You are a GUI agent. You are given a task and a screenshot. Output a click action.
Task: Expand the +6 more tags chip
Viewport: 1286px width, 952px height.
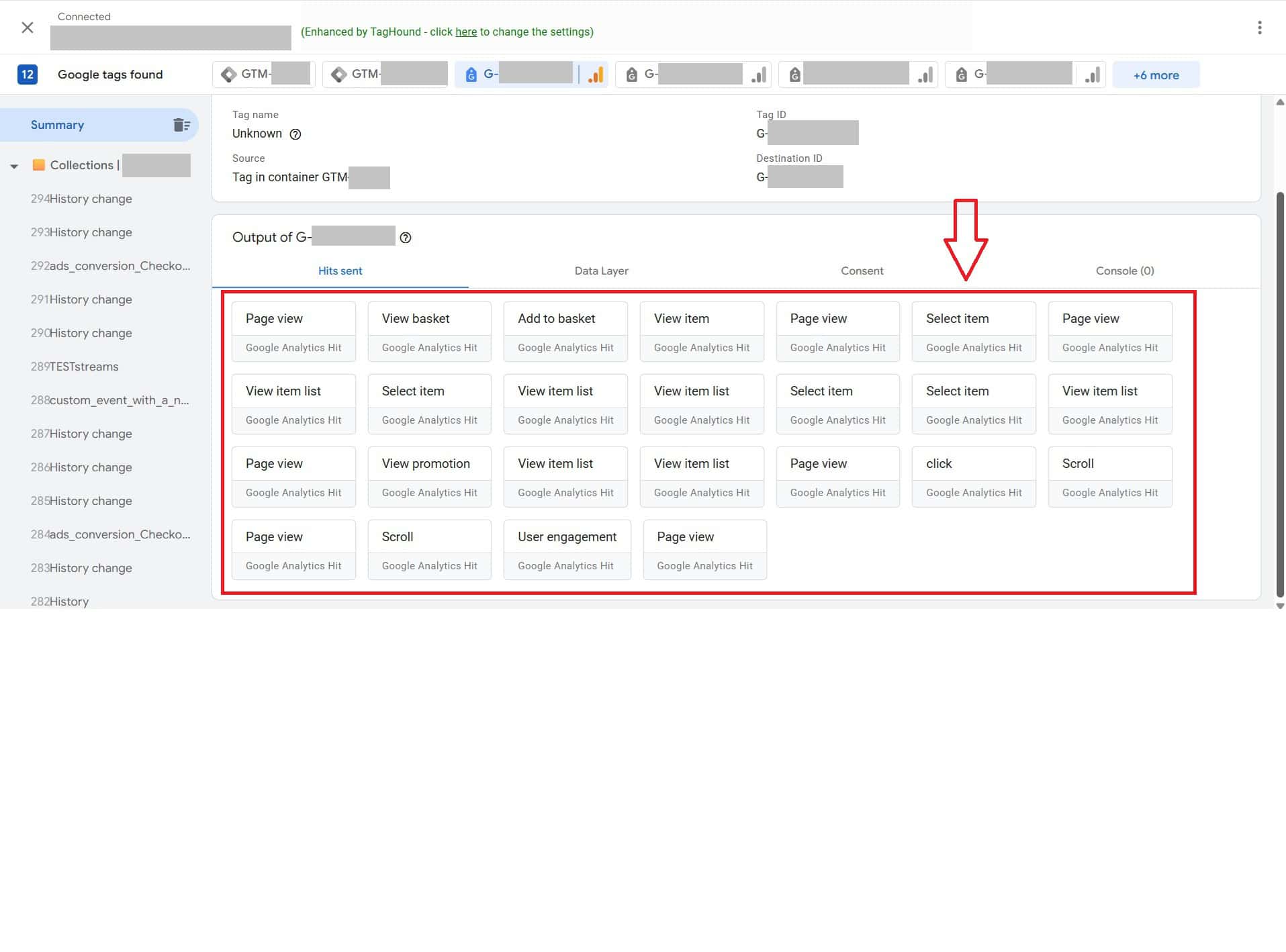(x=1156, y=75)
